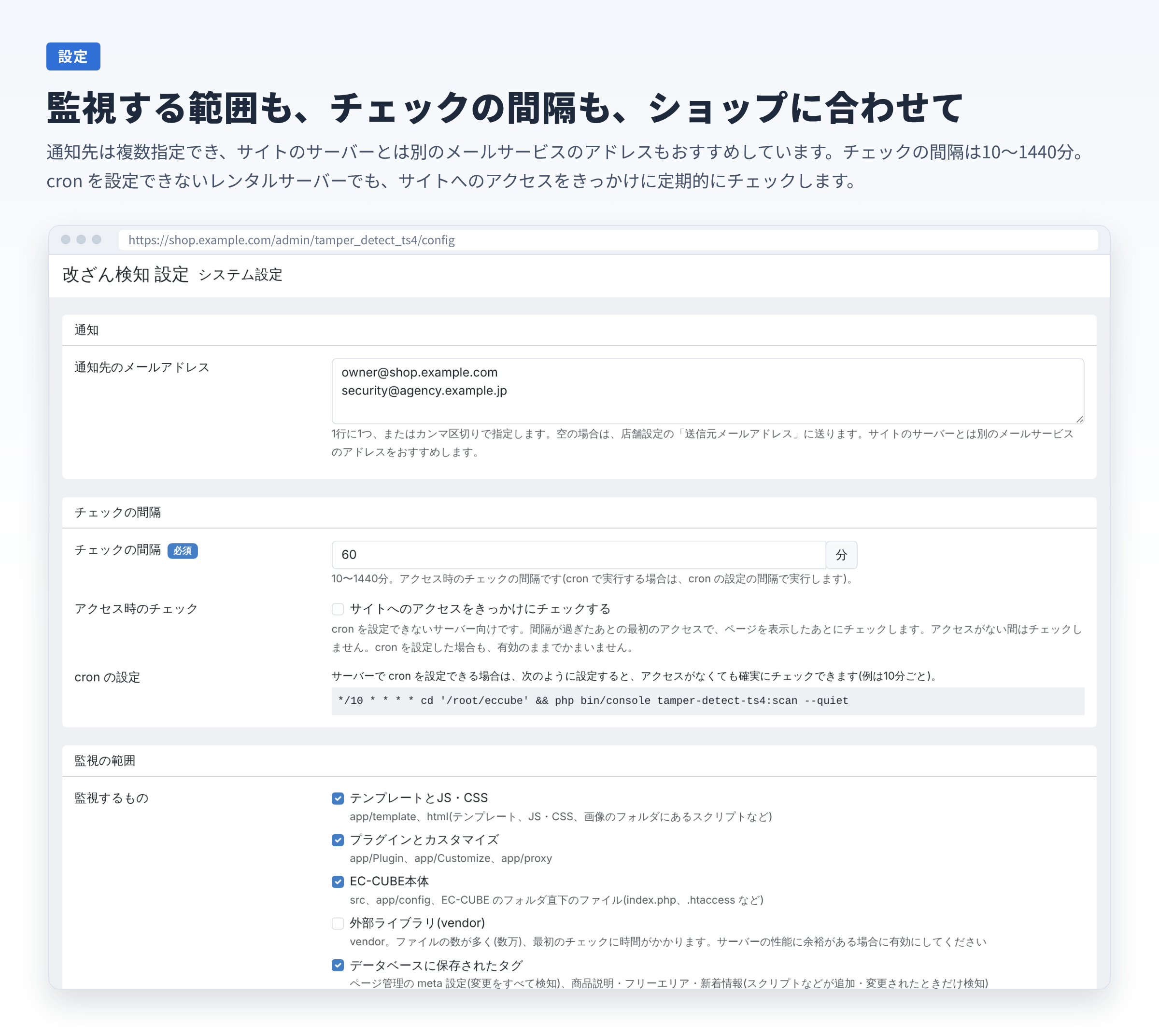This screenshot has height=1036, width=1159.
Task: Uncheck データベースに保存されたタグ checkbox
Action: (338, 965)
